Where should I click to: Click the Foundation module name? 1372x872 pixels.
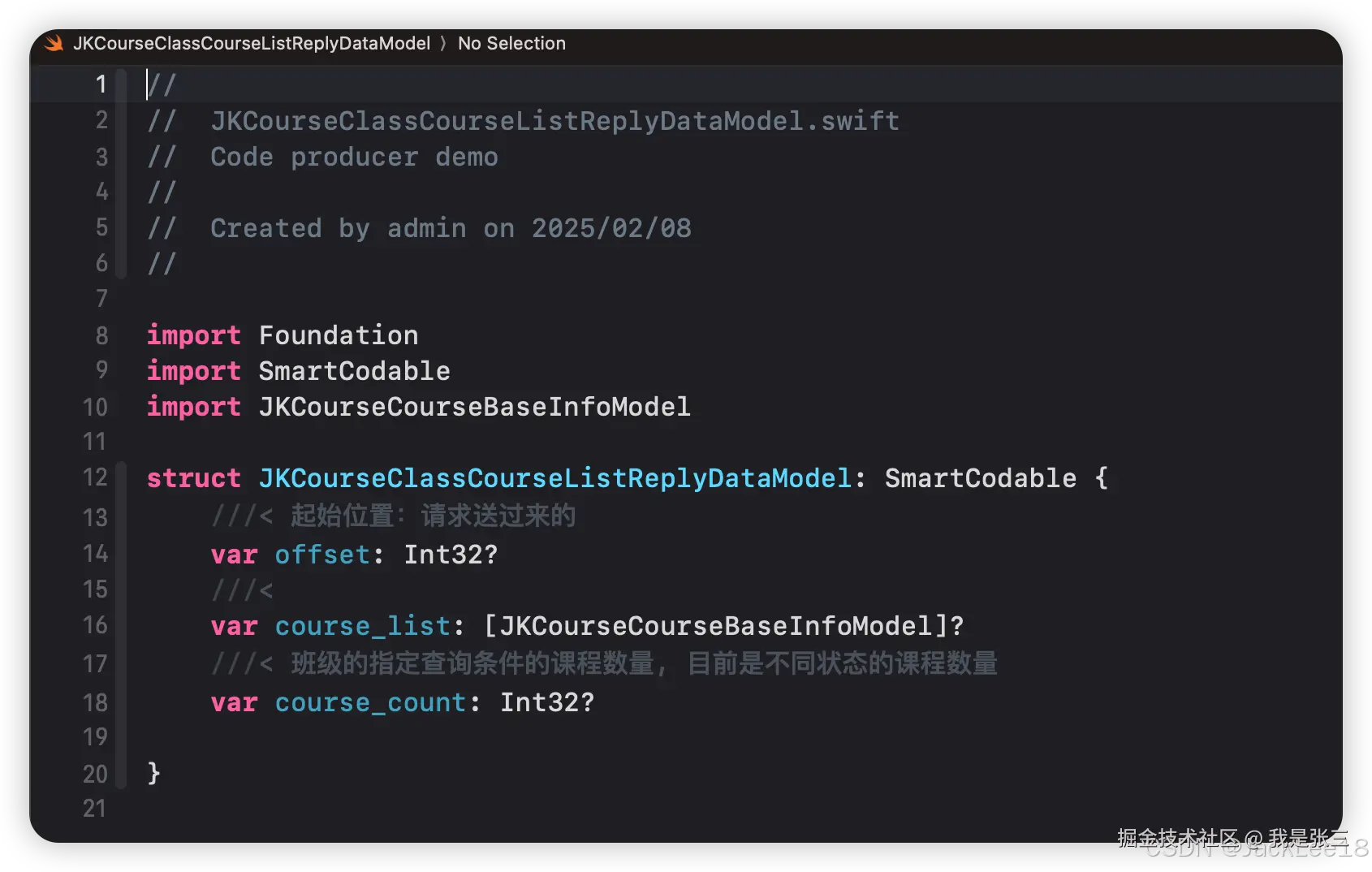(339, 335)
